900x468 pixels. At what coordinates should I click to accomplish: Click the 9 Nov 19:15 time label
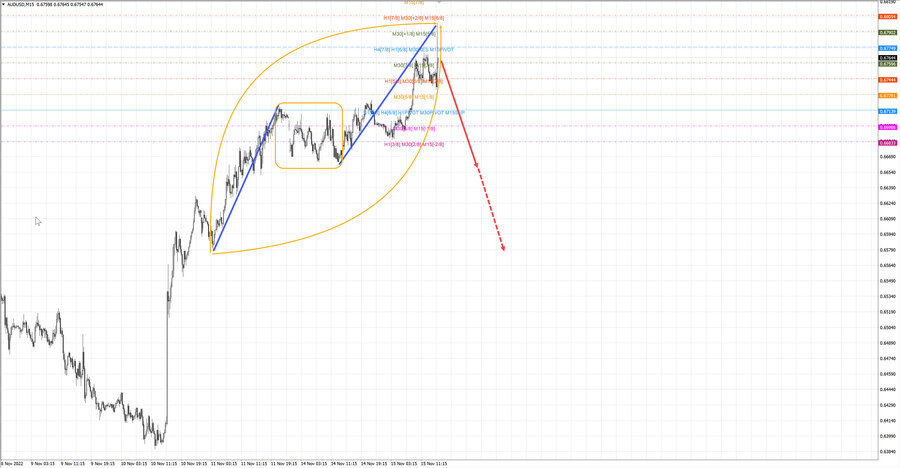click(103, 463)
